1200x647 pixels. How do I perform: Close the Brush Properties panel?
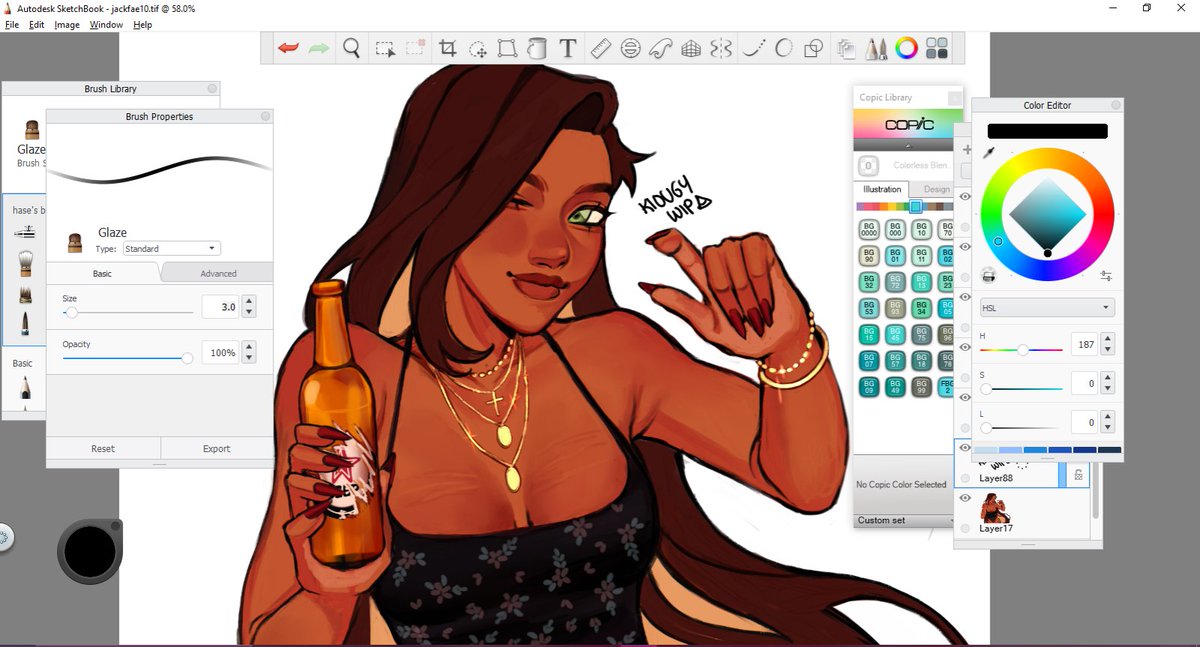(265, 117)
